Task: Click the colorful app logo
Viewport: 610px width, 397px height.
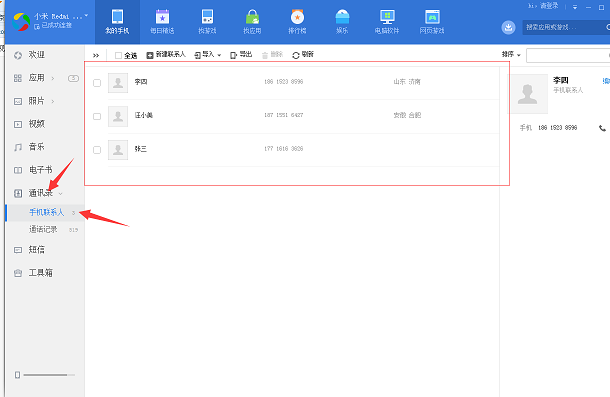Action: point(21,22)
